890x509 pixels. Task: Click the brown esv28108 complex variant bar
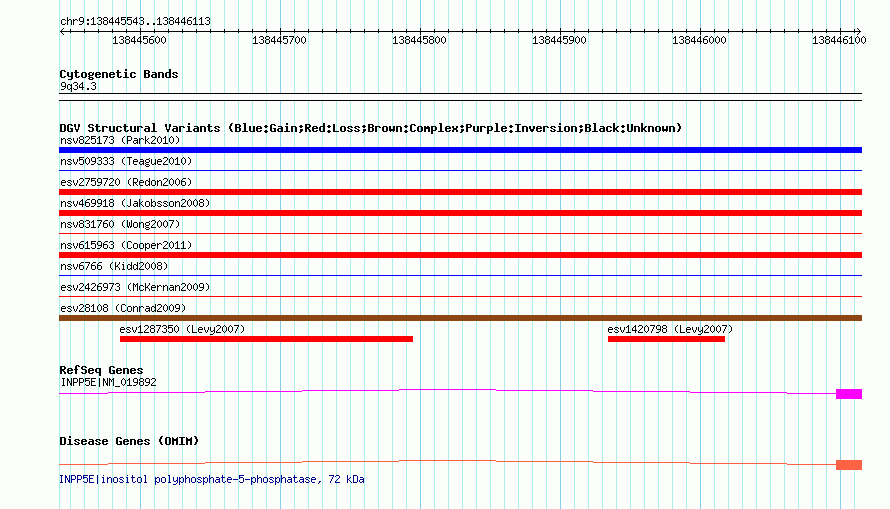[x=460, y=318]
